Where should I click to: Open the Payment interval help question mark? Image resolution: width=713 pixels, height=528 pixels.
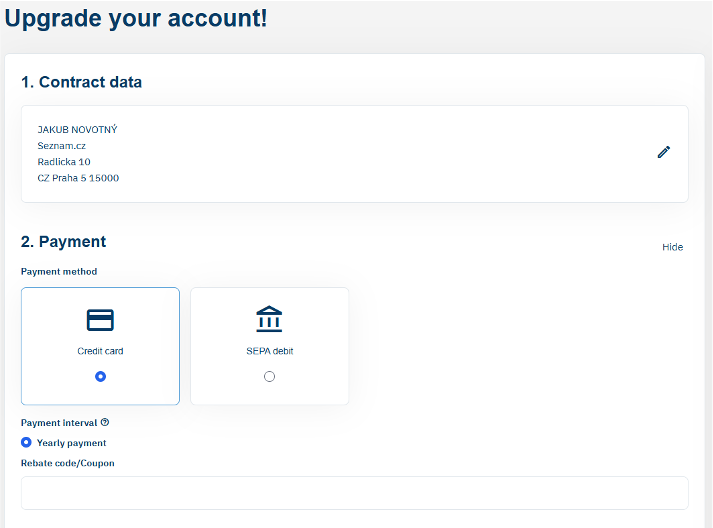pyautogui.click(x=105, y=423)
